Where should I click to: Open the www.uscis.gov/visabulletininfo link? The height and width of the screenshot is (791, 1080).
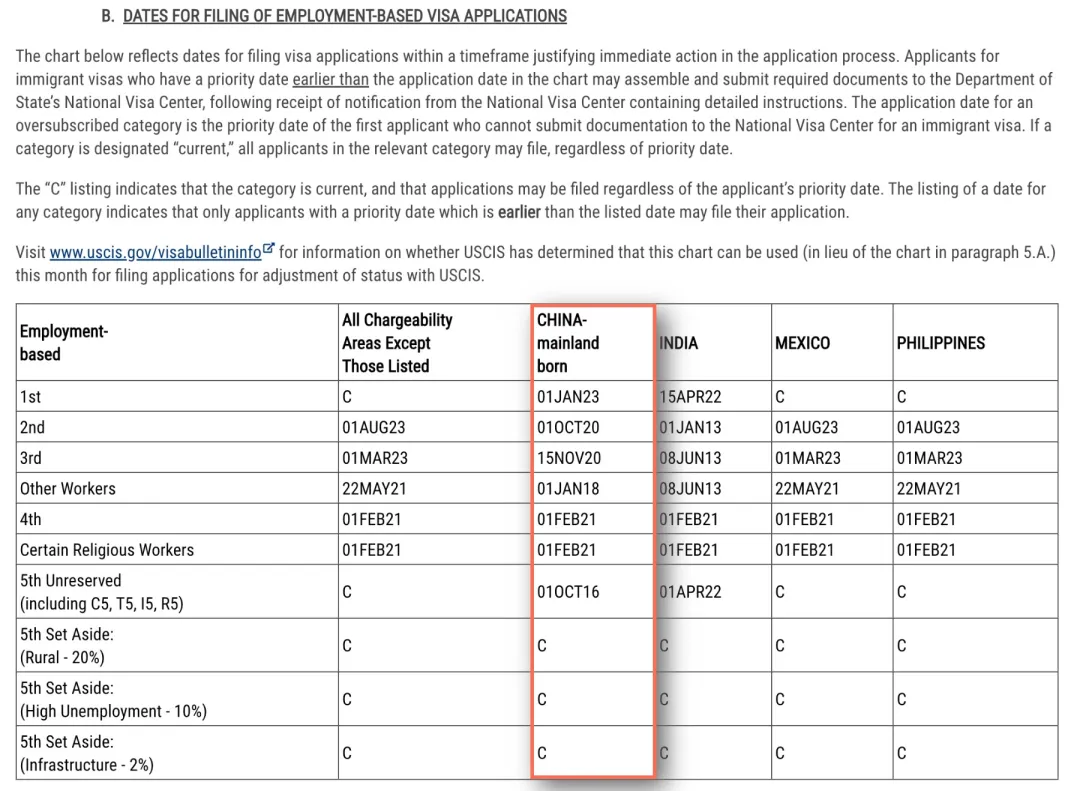[x=155, y=252]
